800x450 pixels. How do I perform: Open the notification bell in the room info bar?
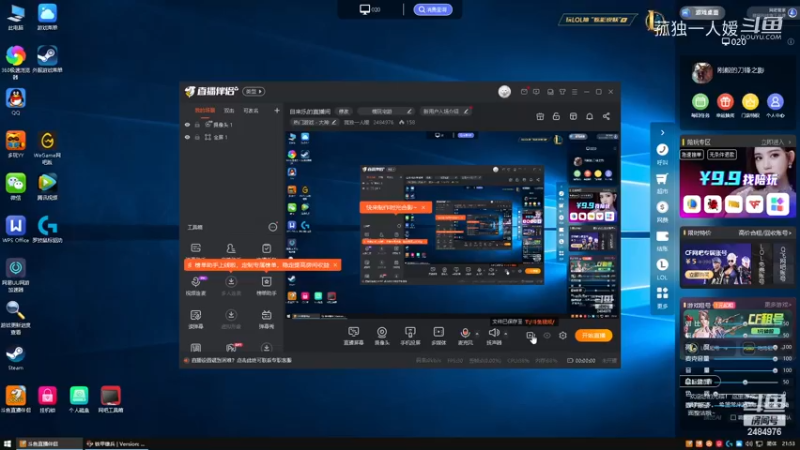point(589,116)
